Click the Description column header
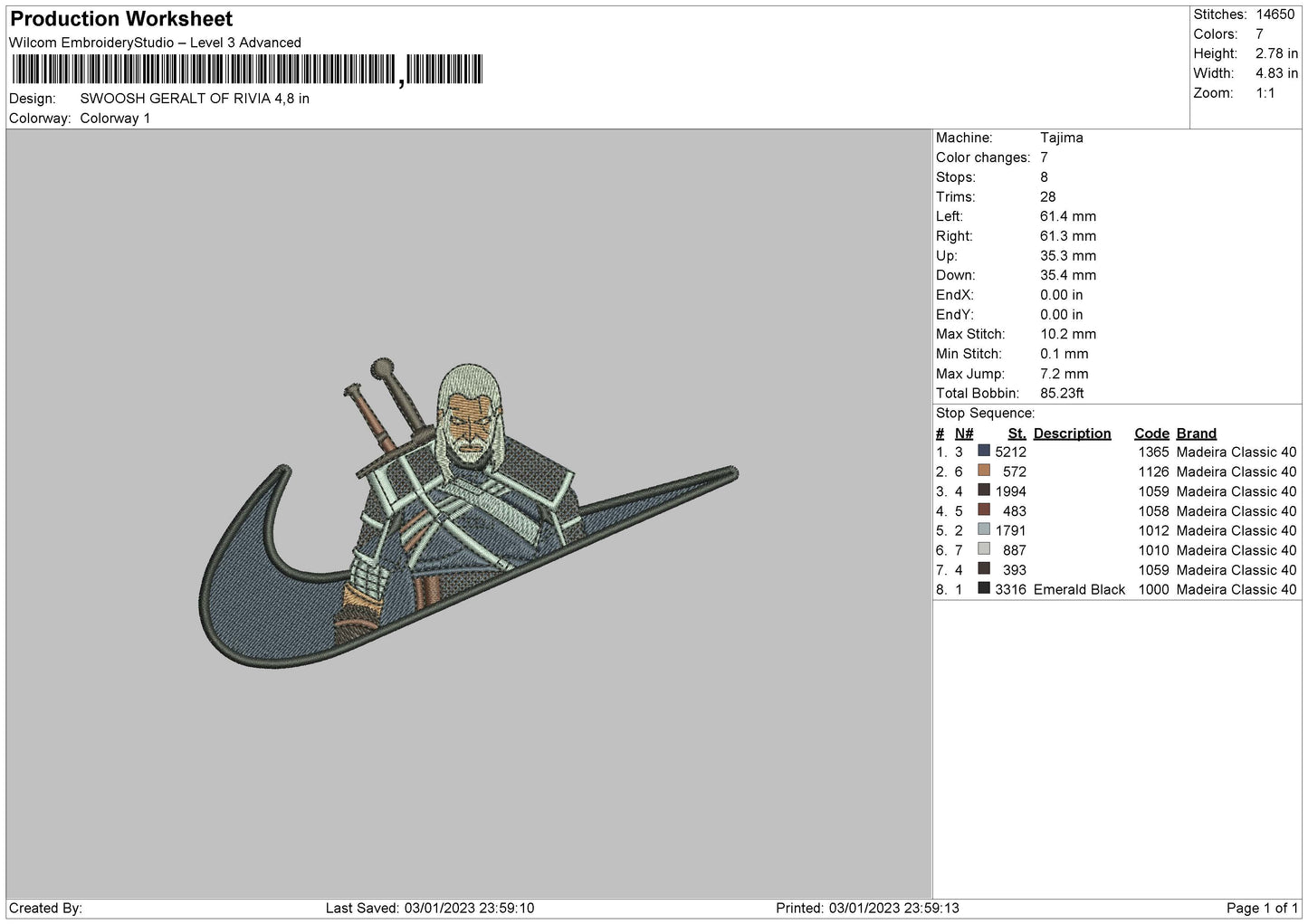The width and height of the screenshot is (1308, 924). (1072, 433)
